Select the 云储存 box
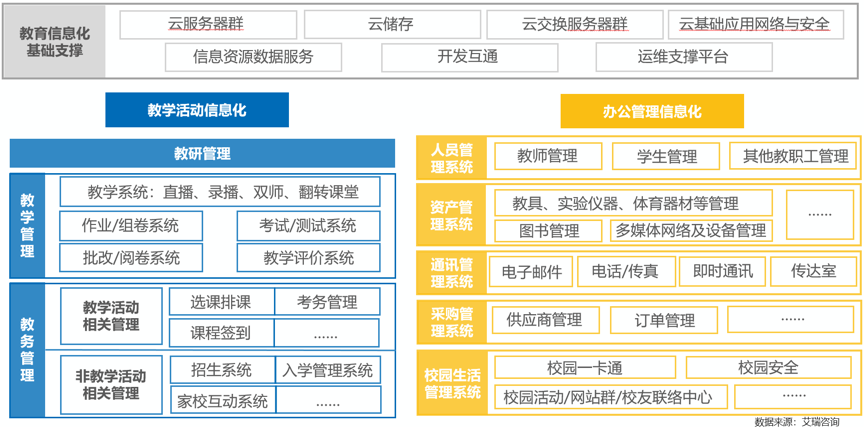The width and height of the screenshot is (864, 427). 391,25
